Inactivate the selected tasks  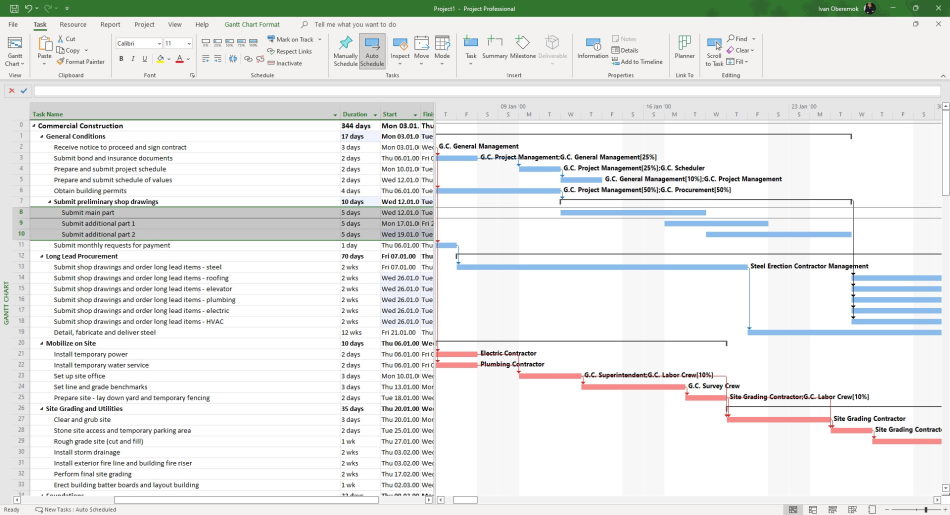point(285,63)
